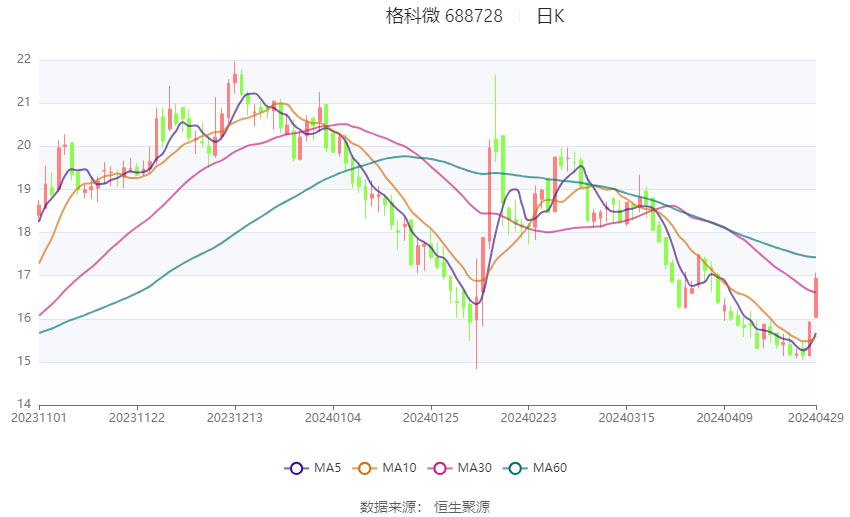The height and width of the screenshot is (517, 850).
Task: Click the 20240409 date axis label
Action: 725,418
